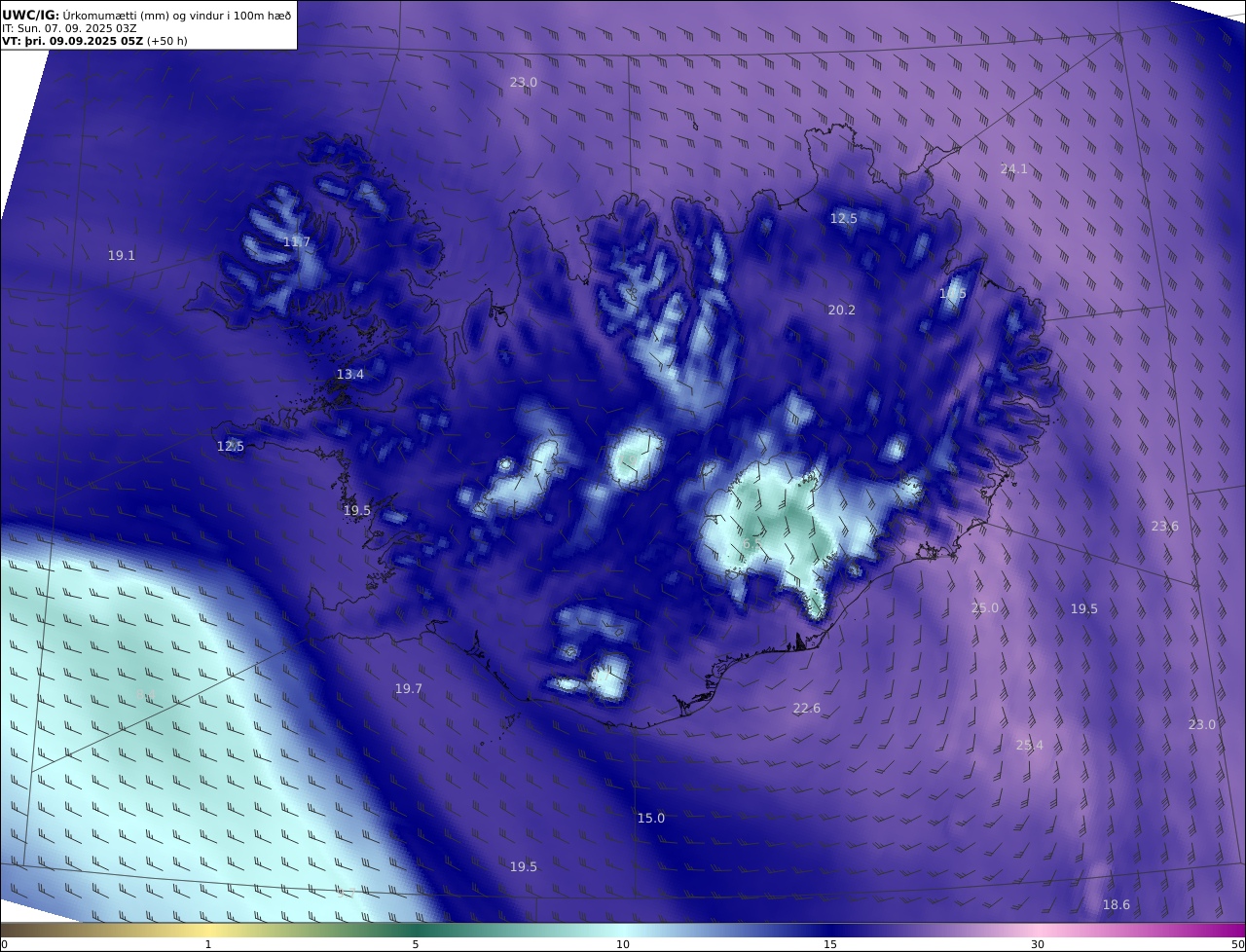
Task: Click the map value 18.6
Action: point(1116,904)
